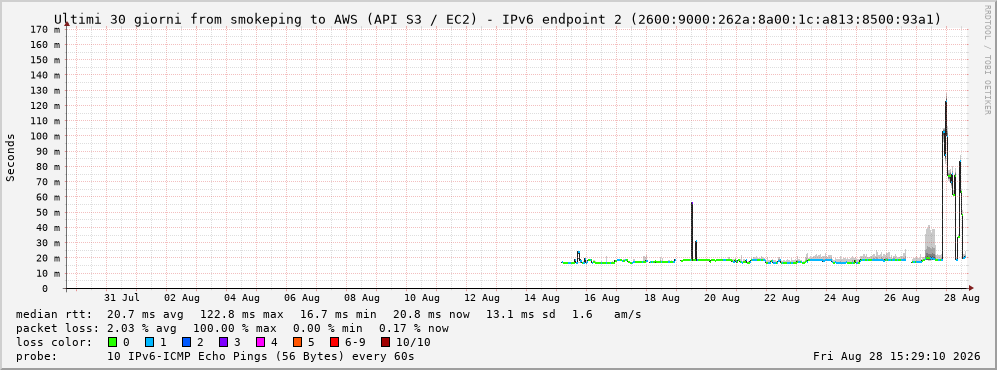Click the dark red 10/10 loss swatch

[x=385, y=342]
